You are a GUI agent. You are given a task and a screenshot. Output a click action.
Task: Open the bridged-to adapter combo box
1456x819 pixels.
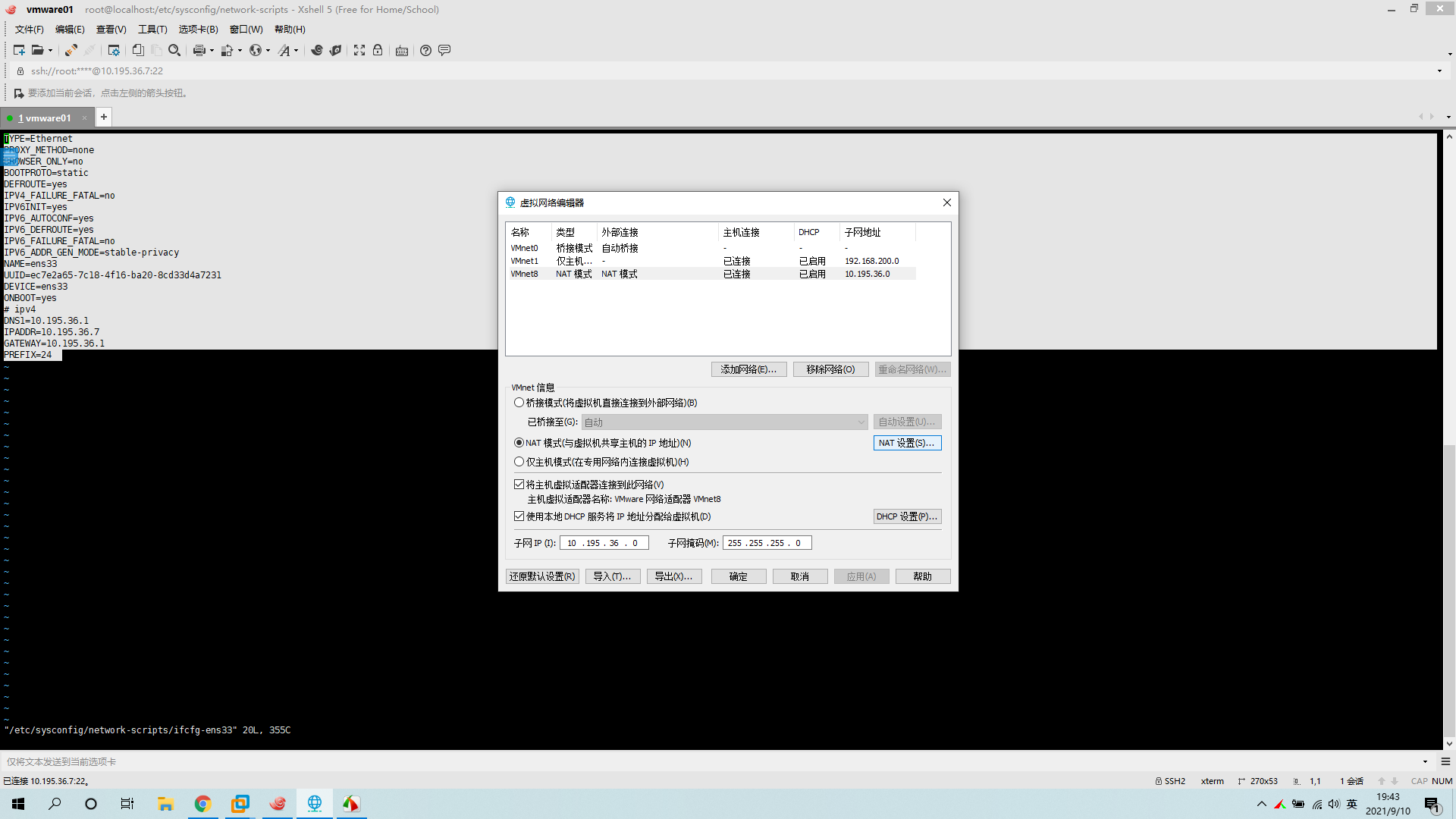[724, 422]
